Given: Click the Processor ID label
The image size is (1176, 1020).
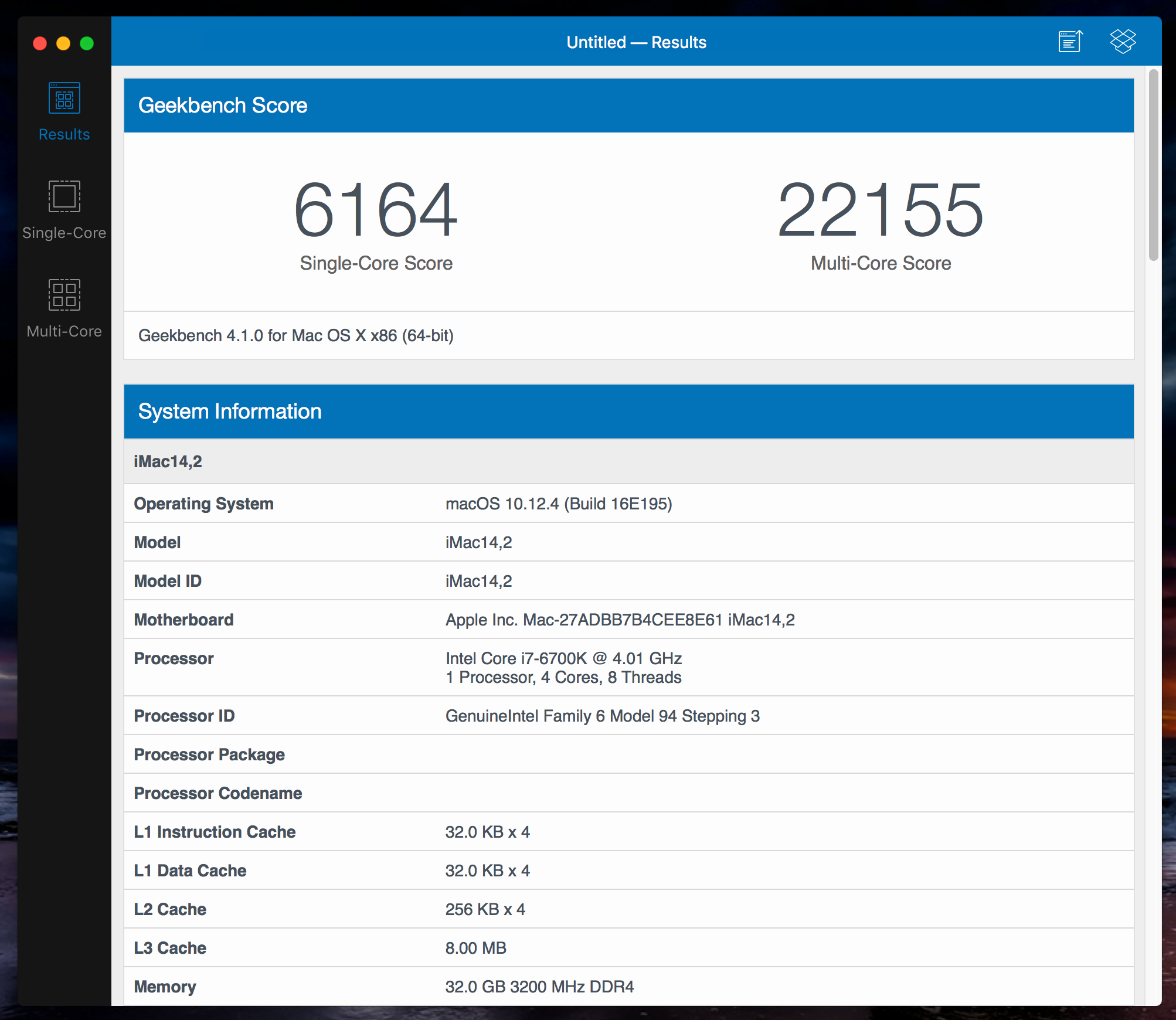Looking at the screenshot, I should pyautogui.click(x=184, y=716).
